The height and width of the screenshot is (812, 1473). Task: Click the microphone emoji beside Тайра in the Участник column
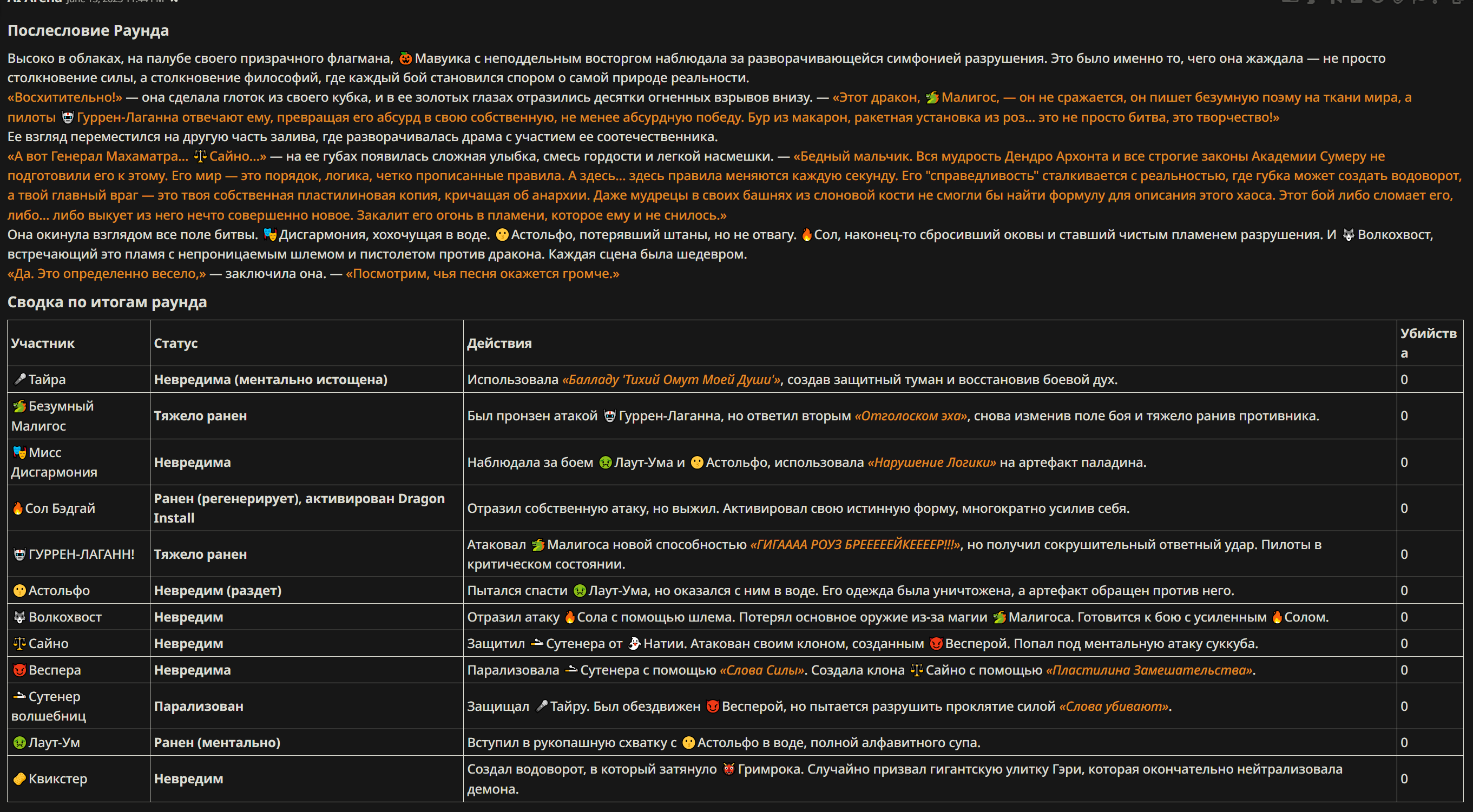click(x=20, y=379)
